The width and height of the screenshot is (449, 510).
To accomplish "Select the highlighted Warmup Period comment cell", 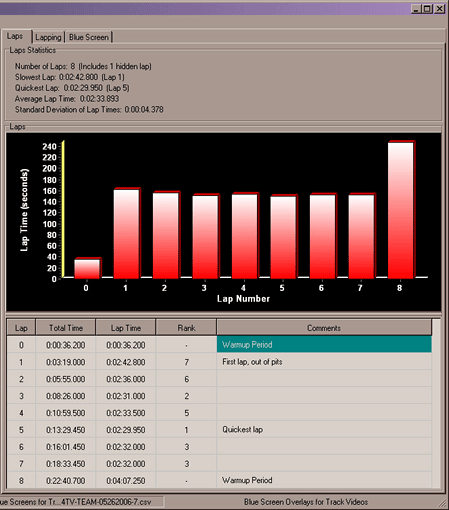I will point(324,344).
